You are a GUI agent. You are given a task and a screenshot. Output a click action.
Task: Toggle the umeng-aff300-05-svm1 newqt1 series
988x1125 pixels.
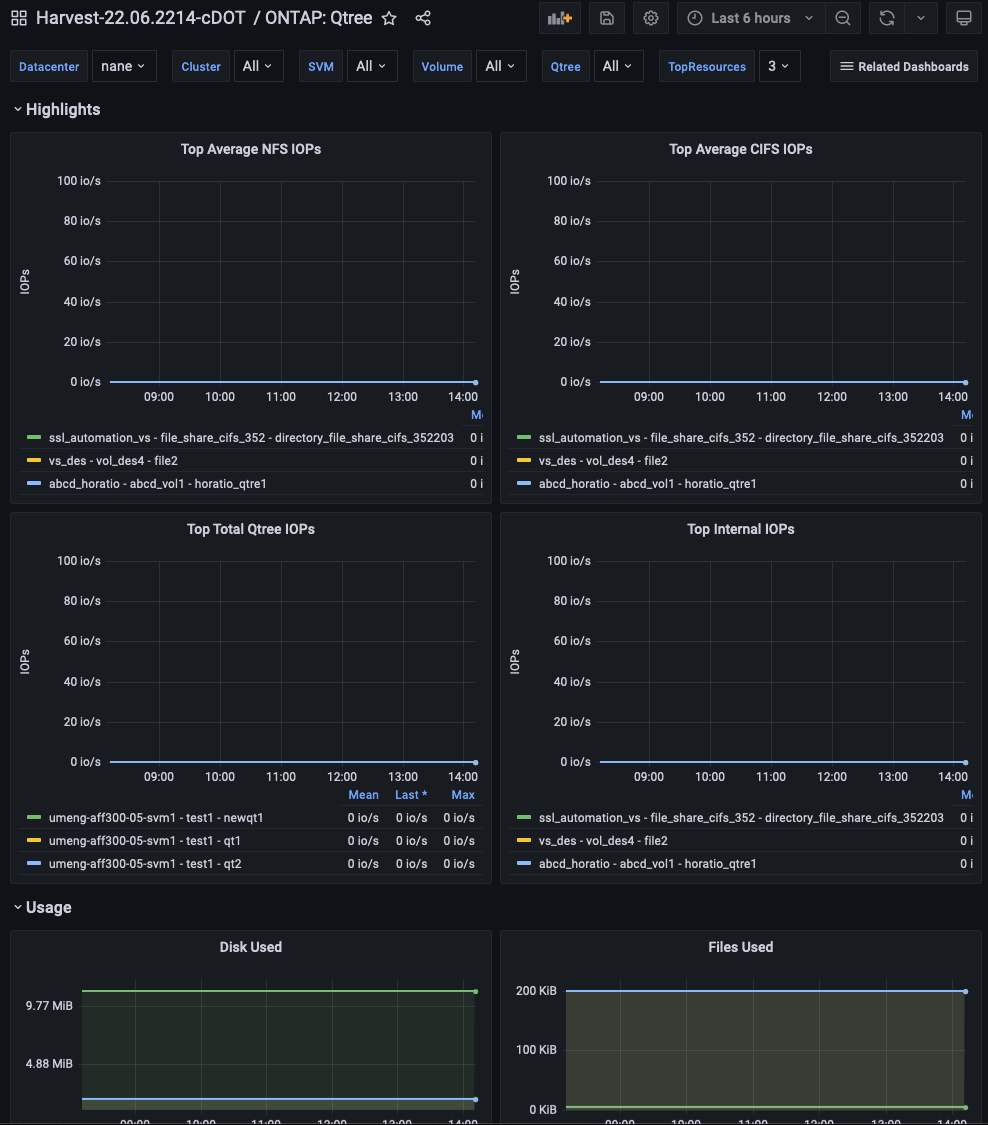point(156,817)
